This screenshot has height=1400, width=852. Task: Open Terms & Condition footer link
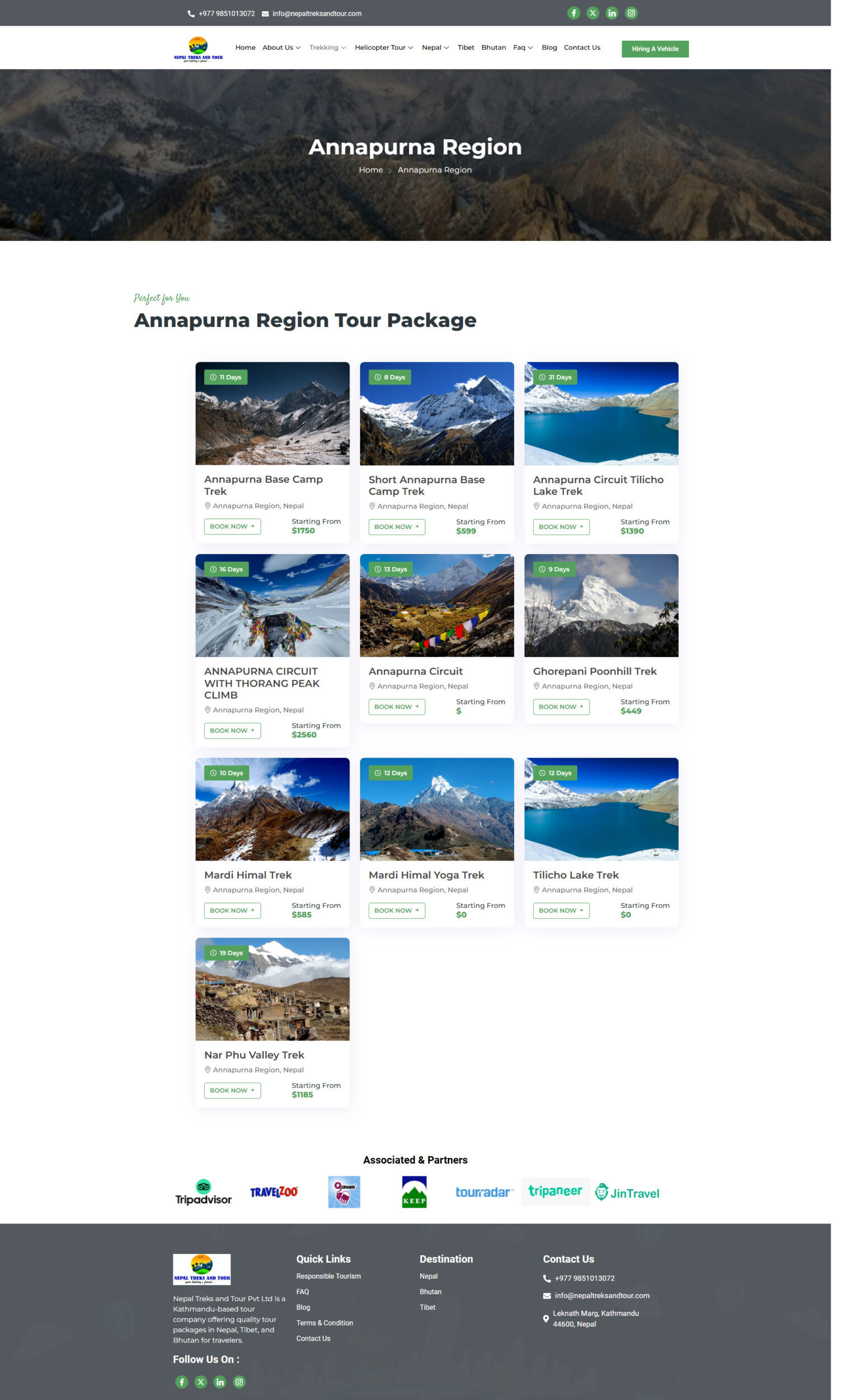(x=324, y=1323)
